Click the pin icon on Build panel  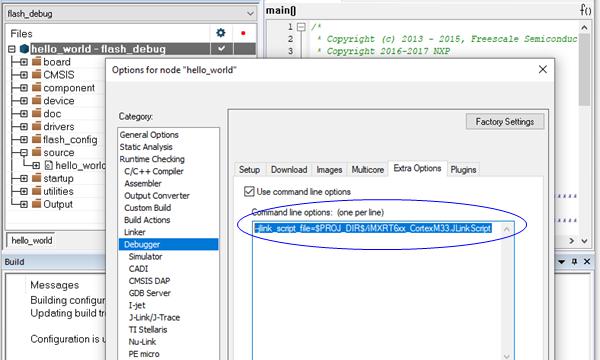point(574,262)
